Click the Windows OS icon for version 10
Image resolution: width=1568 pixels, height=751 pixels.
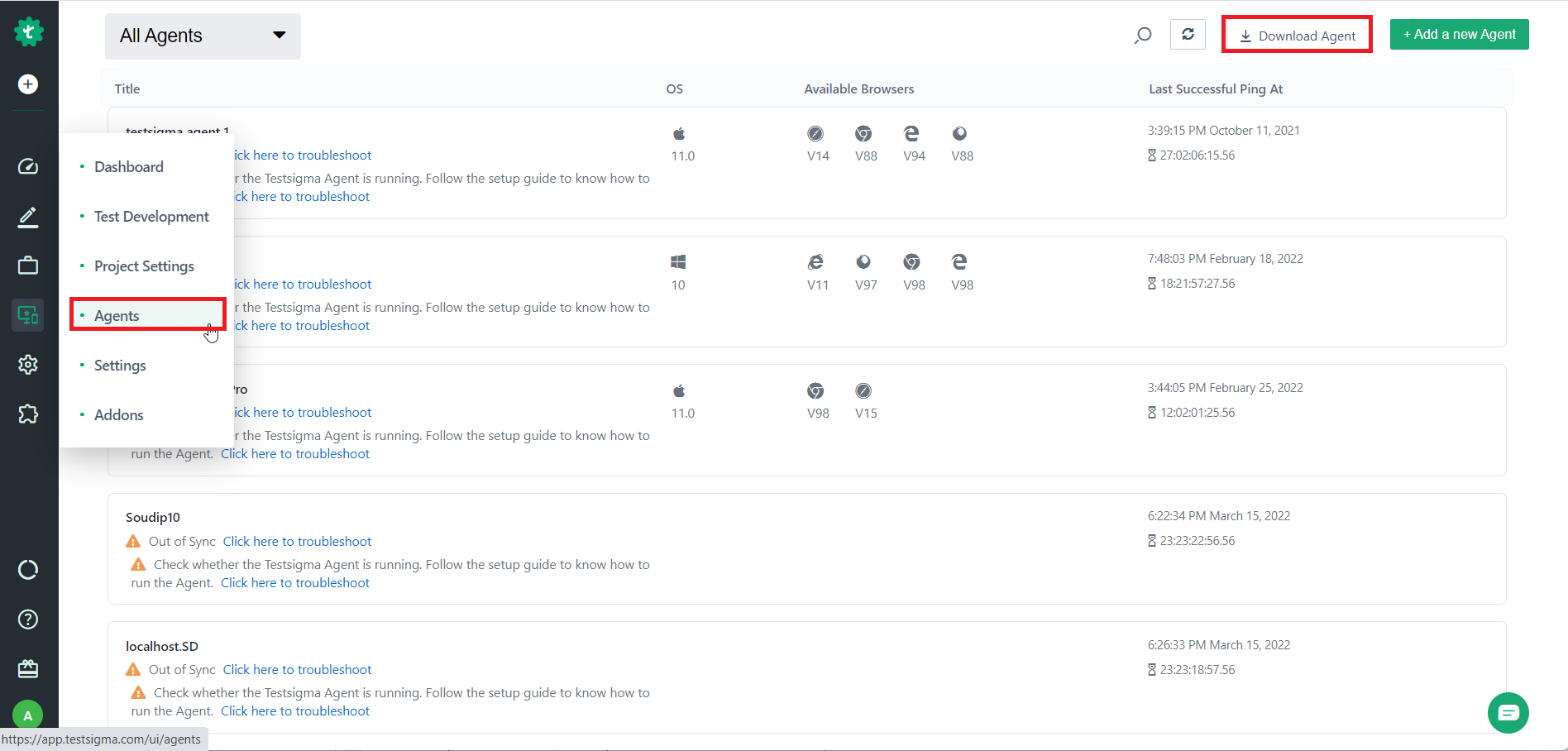(x=678, y=262)
